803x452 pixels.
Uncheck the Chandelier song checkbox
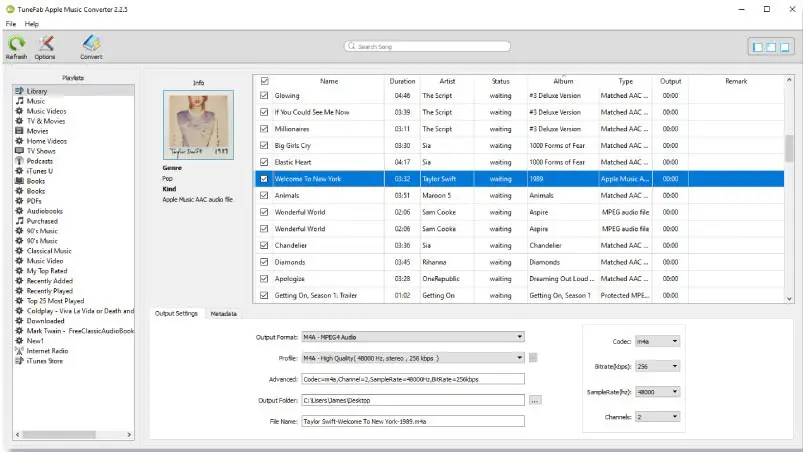pos(264,245)
